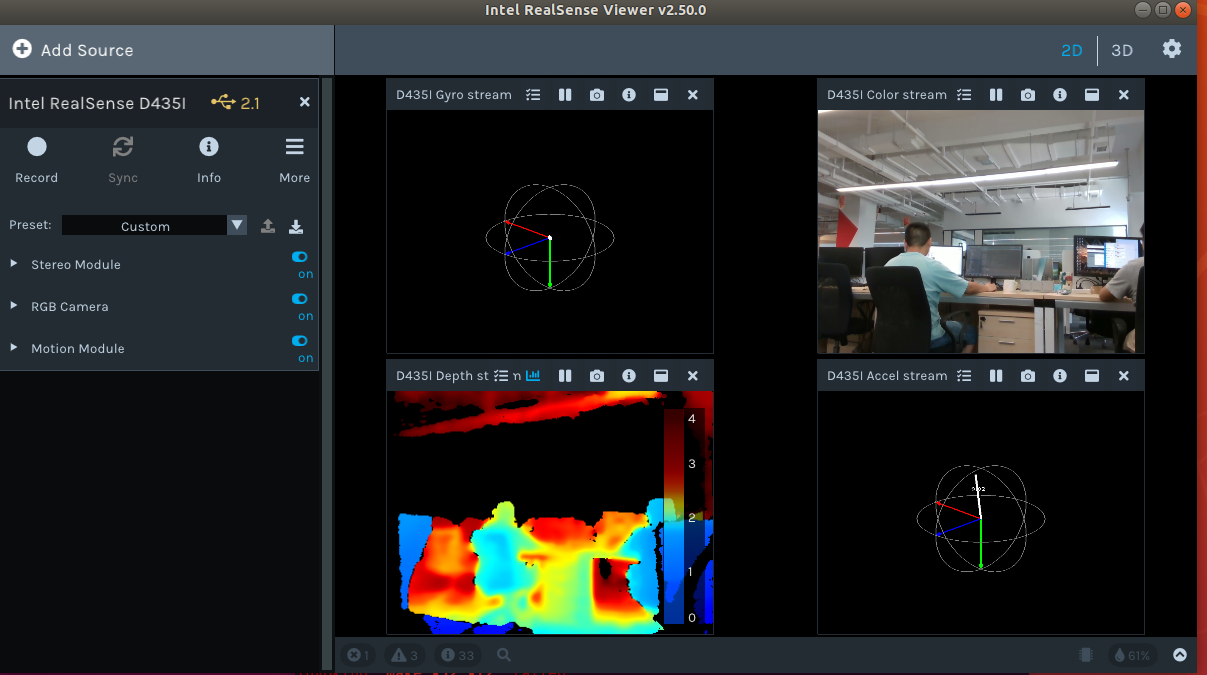Show Accel stream info
The image size is (1207, 675).
pyautogui.click(x=1060, y=376)
